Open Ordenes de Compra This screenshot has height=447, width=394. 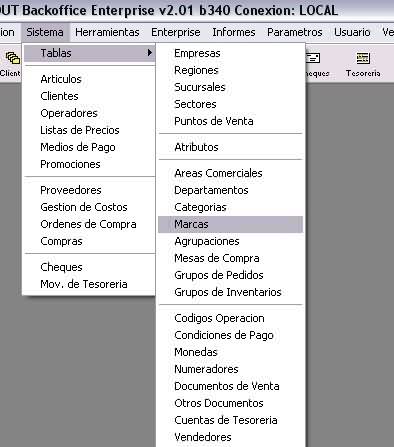[89, 224]
